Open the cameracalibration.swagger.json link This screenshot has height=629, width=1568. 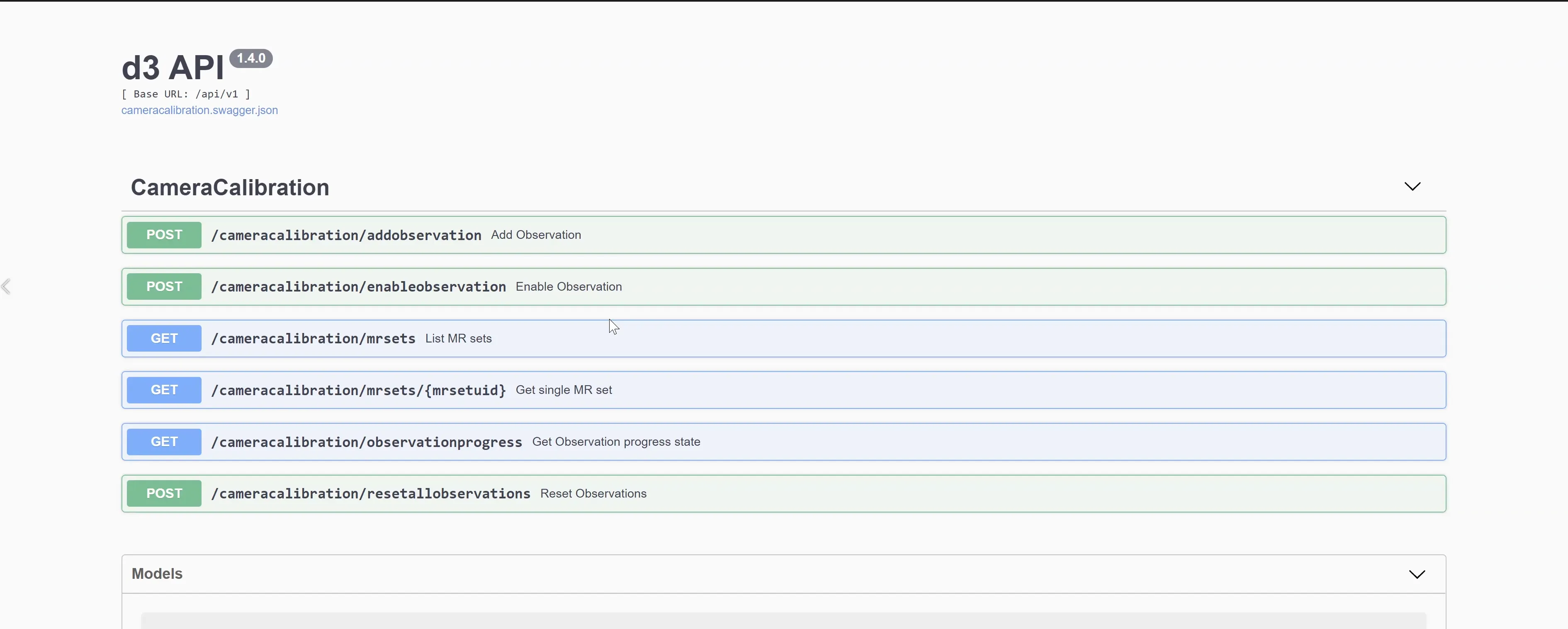click(199, 110)
